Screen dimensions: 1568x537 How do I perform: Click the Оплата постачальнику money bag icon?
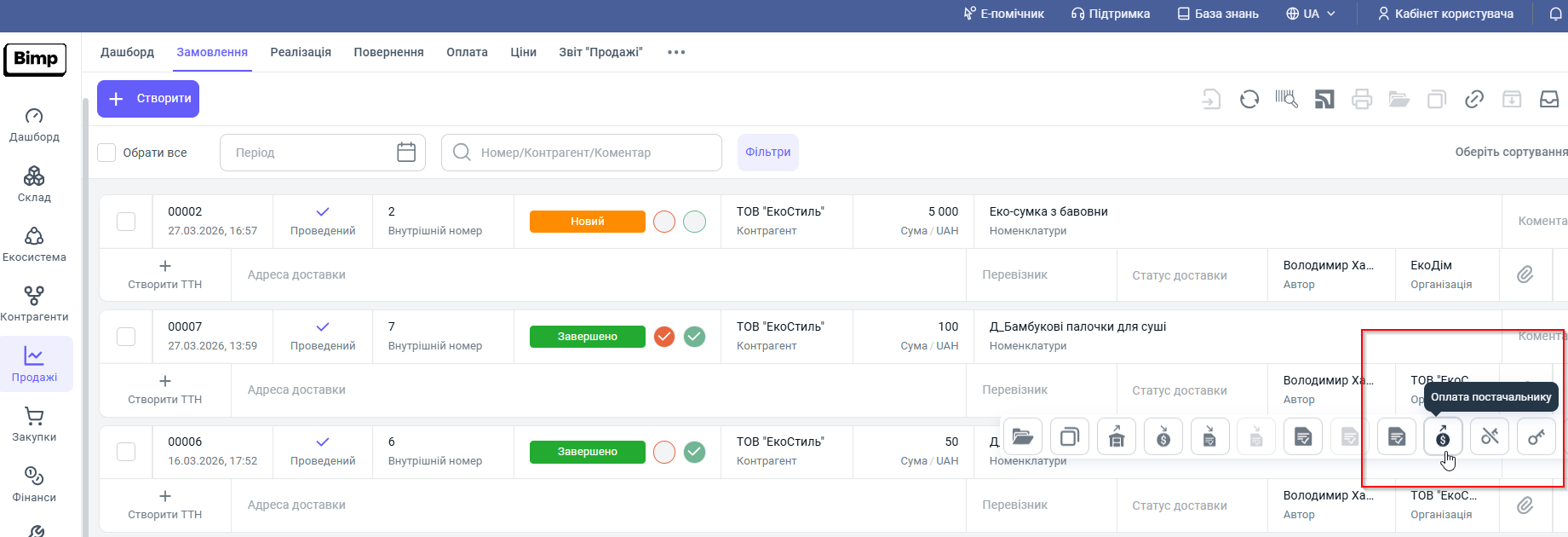tap(1443, 437)
